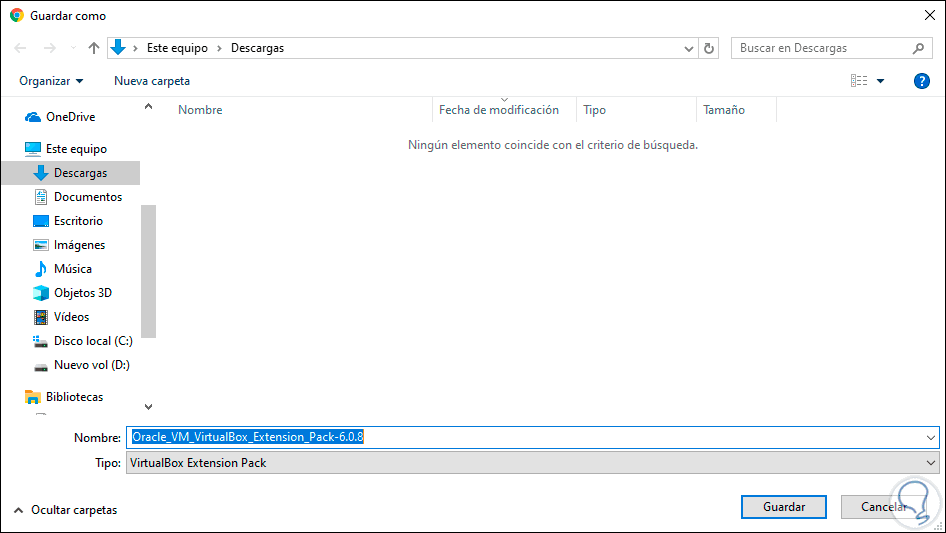The height and width of the screenshot is (533, 946).
Task: Click the blue download arrow in address bar
Action: 118,48
